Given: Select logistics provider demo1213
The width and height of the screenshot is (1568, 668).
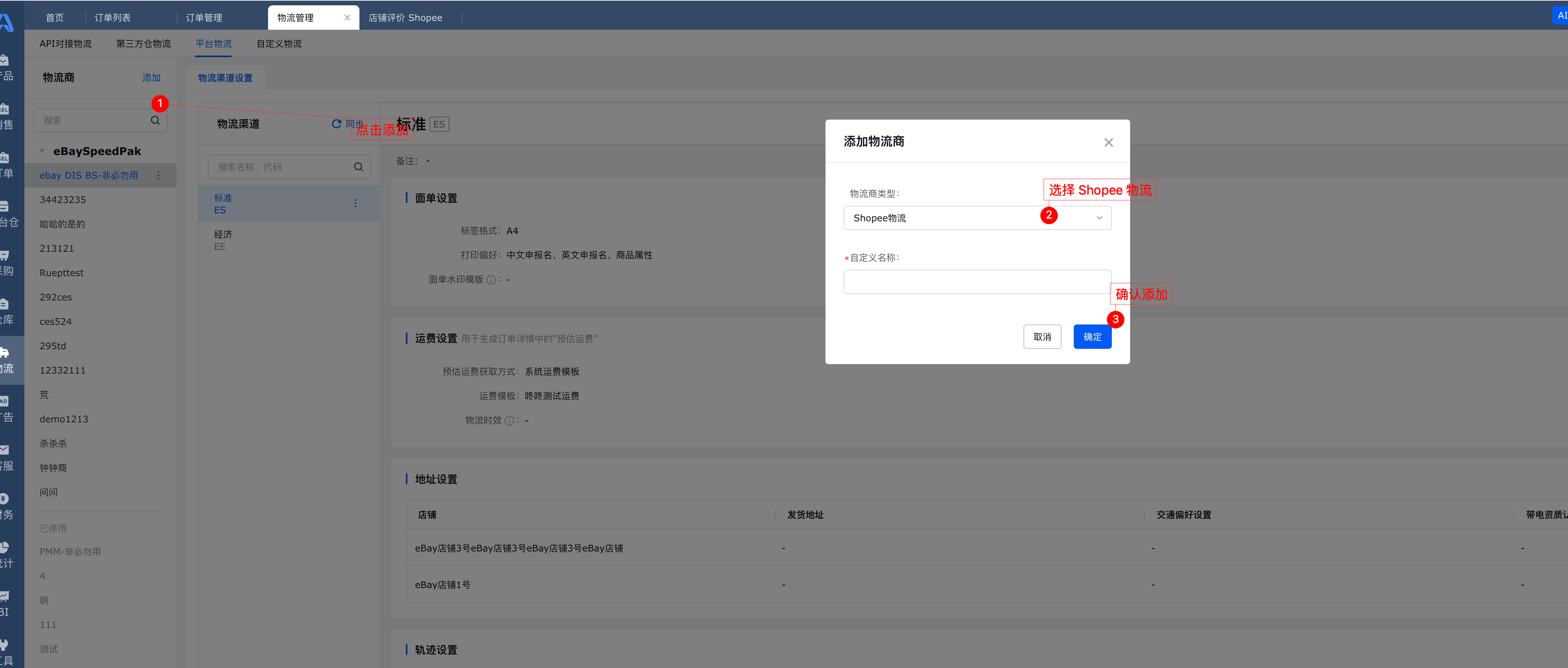Looking at the screenshot, I should click(101, 419).
